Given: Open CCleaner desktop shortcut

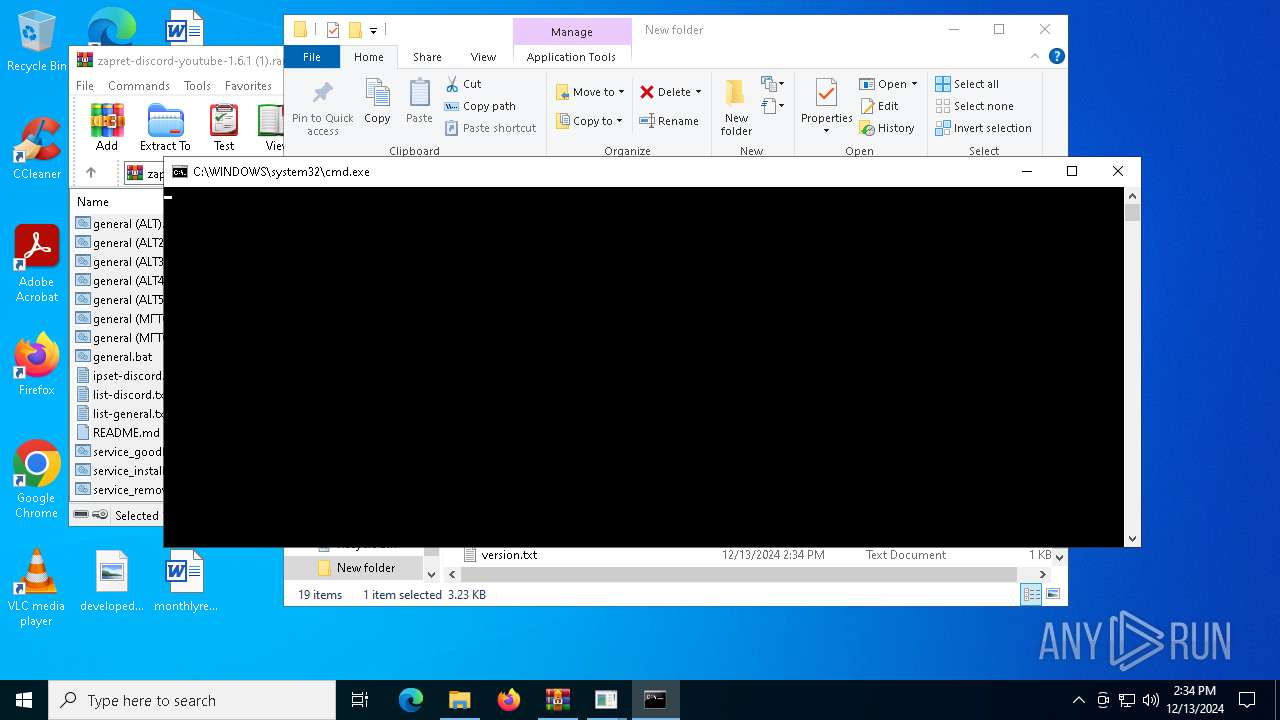Looking at the screenshot, I should tap(36, 148).
